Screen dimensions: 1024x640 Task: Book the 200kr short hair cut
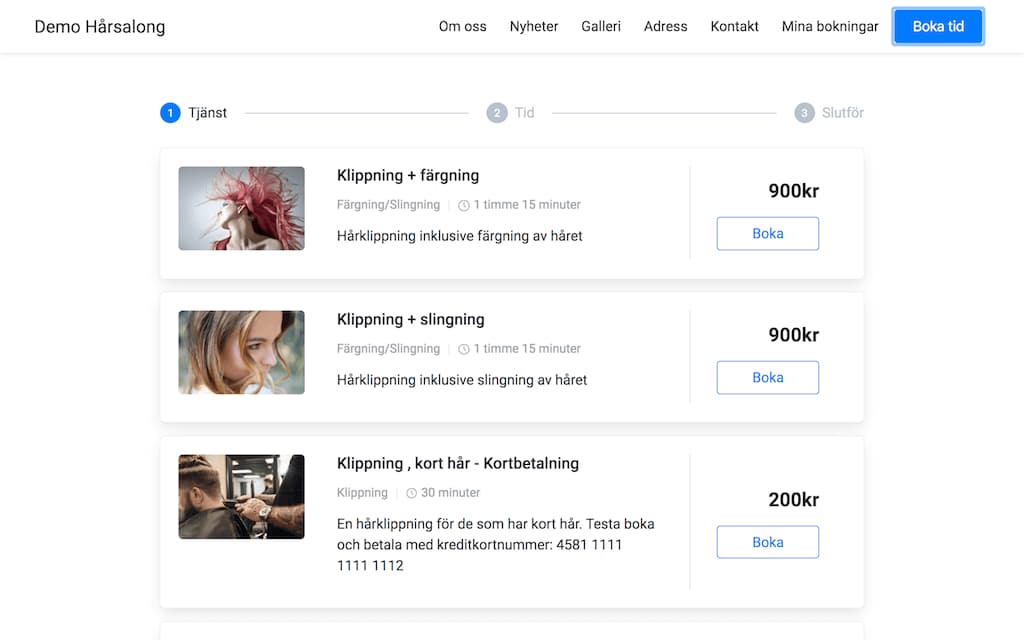click(767, 542)
